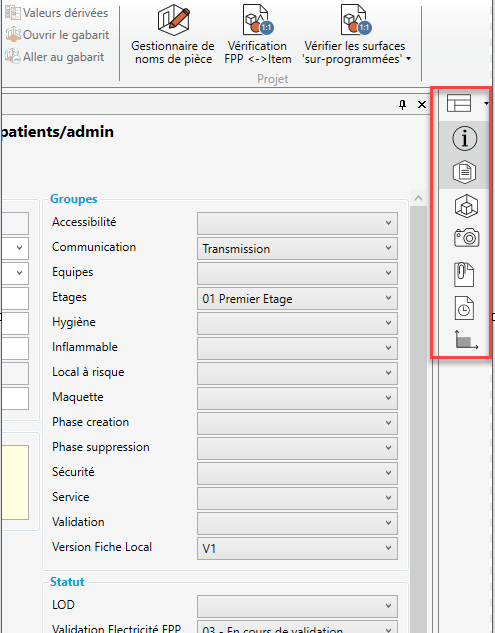Viewport: 495px width, 633px height.
Task: Select the document sheet hexagon icon
Action: pos(464,172)
